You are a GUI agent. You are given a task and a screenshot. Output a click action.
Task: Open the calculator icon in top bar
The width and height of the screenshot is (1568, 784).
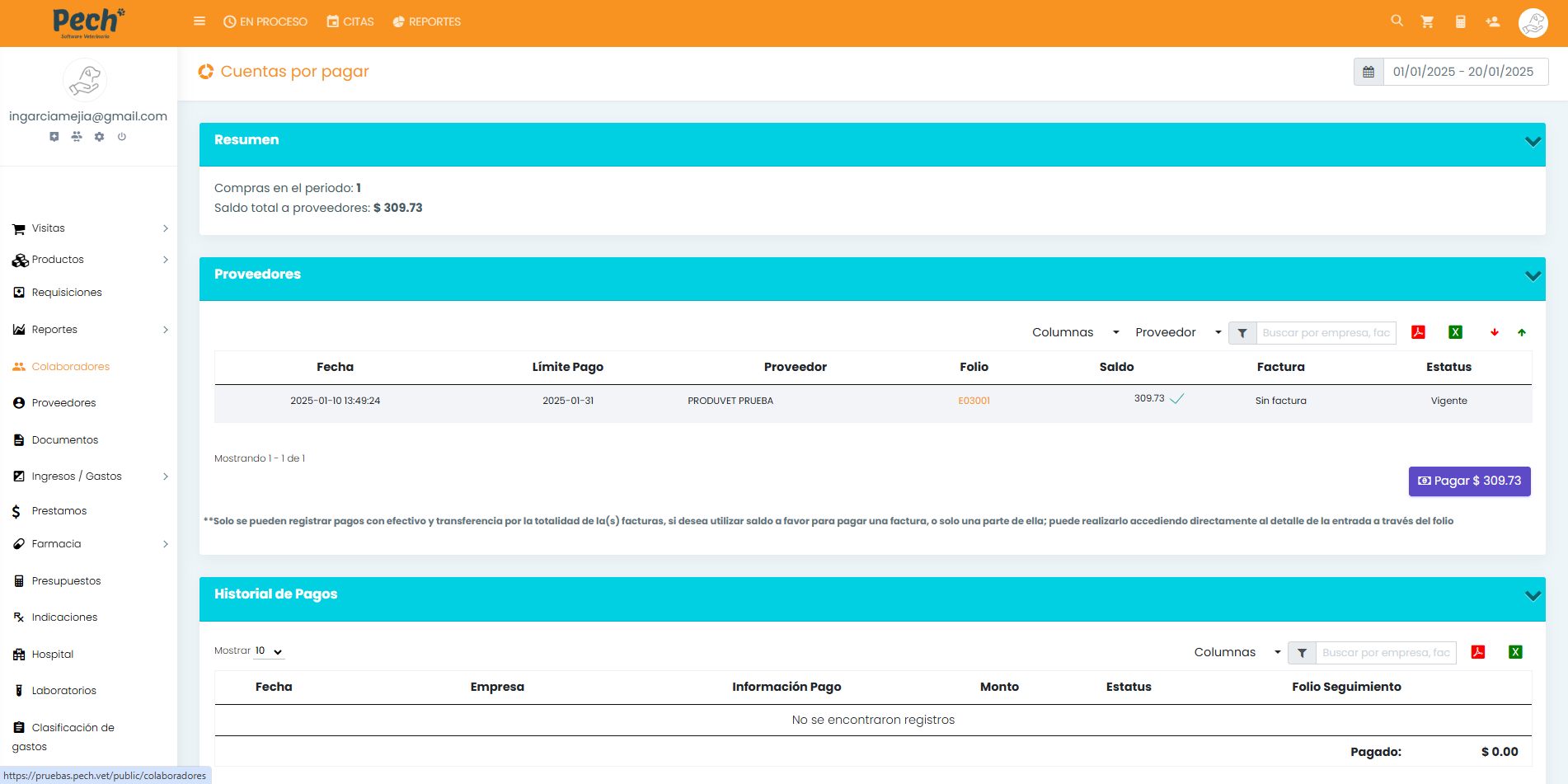point(1460,22)
